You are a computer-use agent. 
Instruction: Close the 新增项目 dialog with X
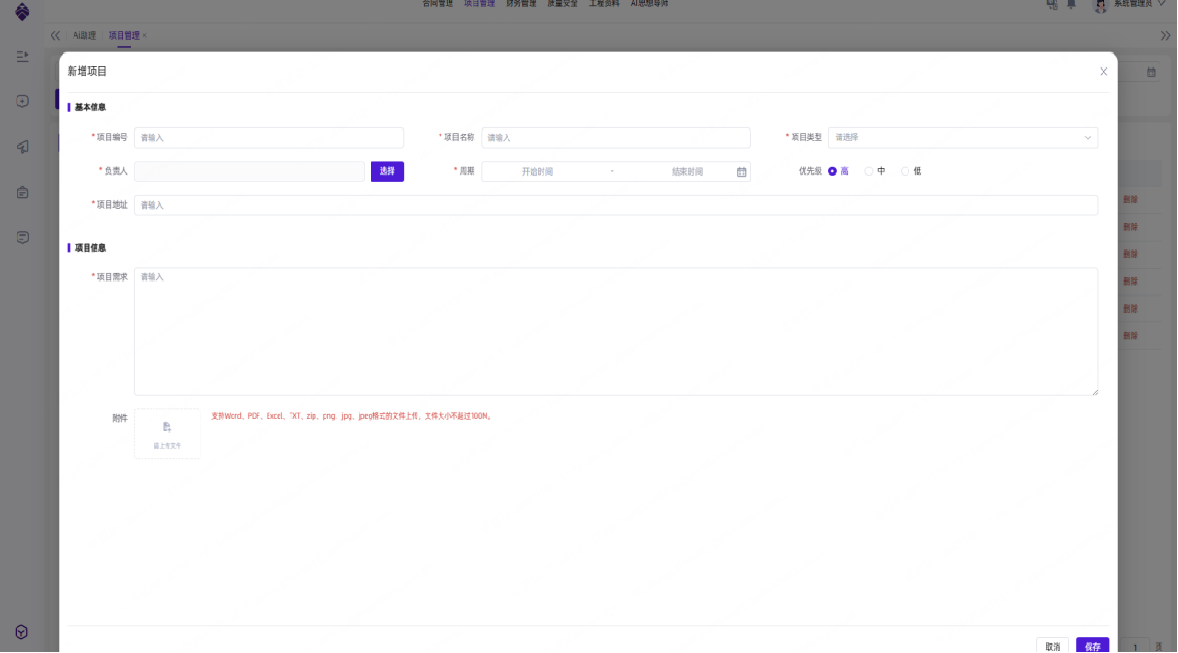(1103, 72)
